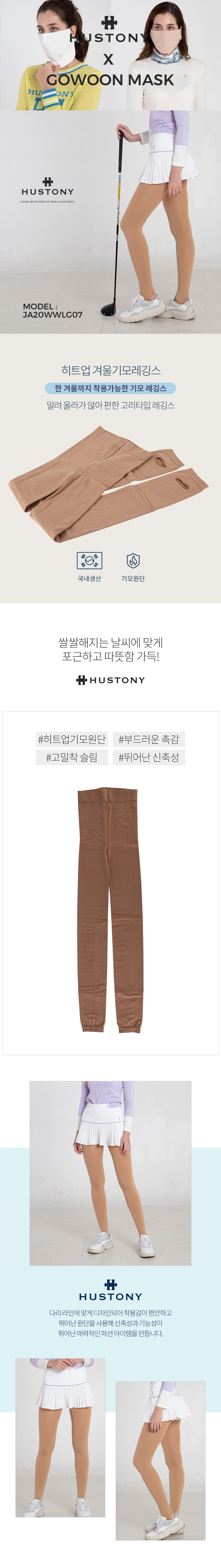Select the #뛰어난 신축성 hashtag tag
Screen dimensions: 221x1568
coord(149,757)
